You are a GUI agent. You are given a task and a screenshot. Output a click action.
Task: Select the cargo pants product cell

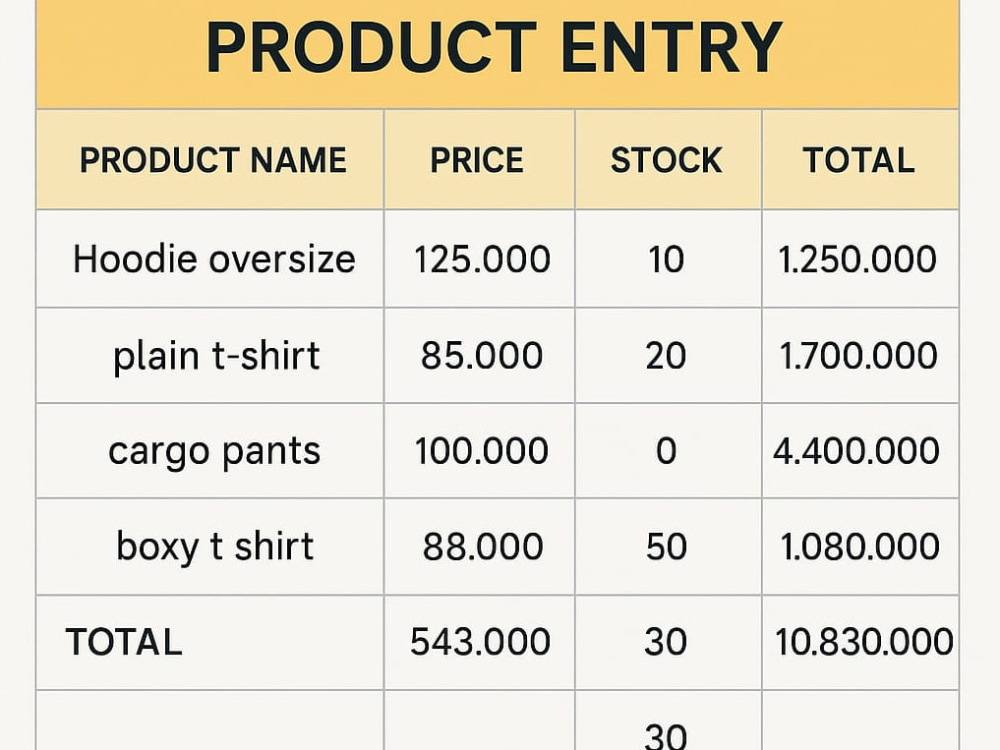[x=210, y=451]
